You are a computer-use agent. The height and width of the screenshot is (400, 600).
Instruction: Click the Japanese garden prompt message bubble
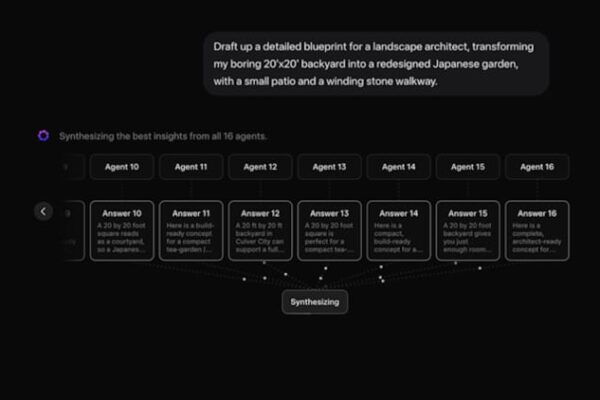[376, 64]
